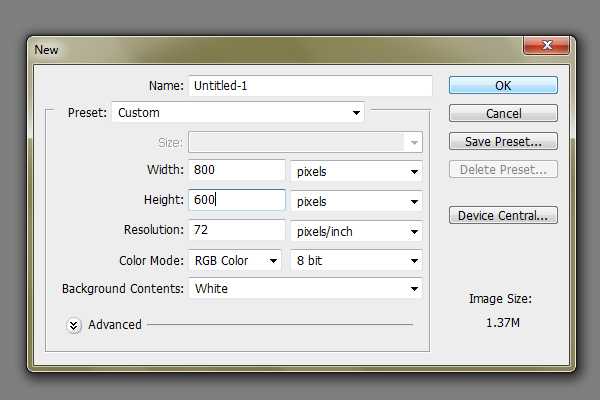Close the New dialog with the red X

546,46
